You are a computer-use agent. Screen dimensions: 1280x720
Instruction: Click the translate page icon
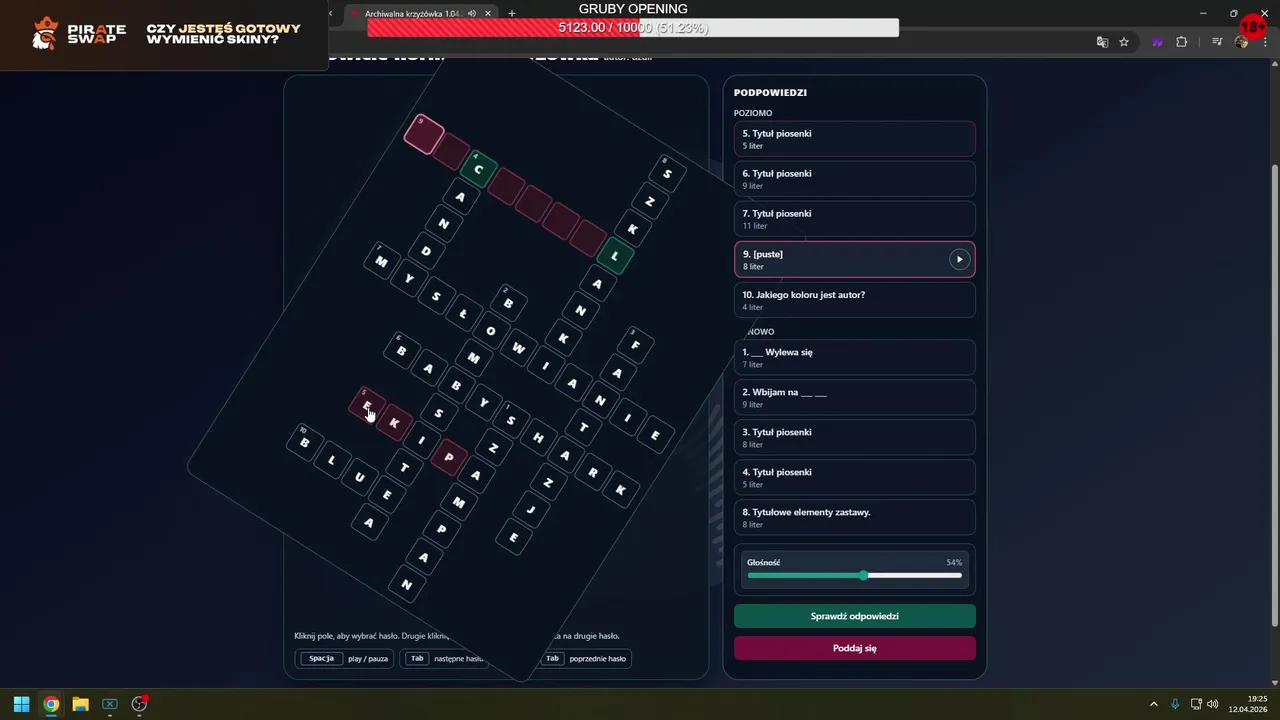1102,42
